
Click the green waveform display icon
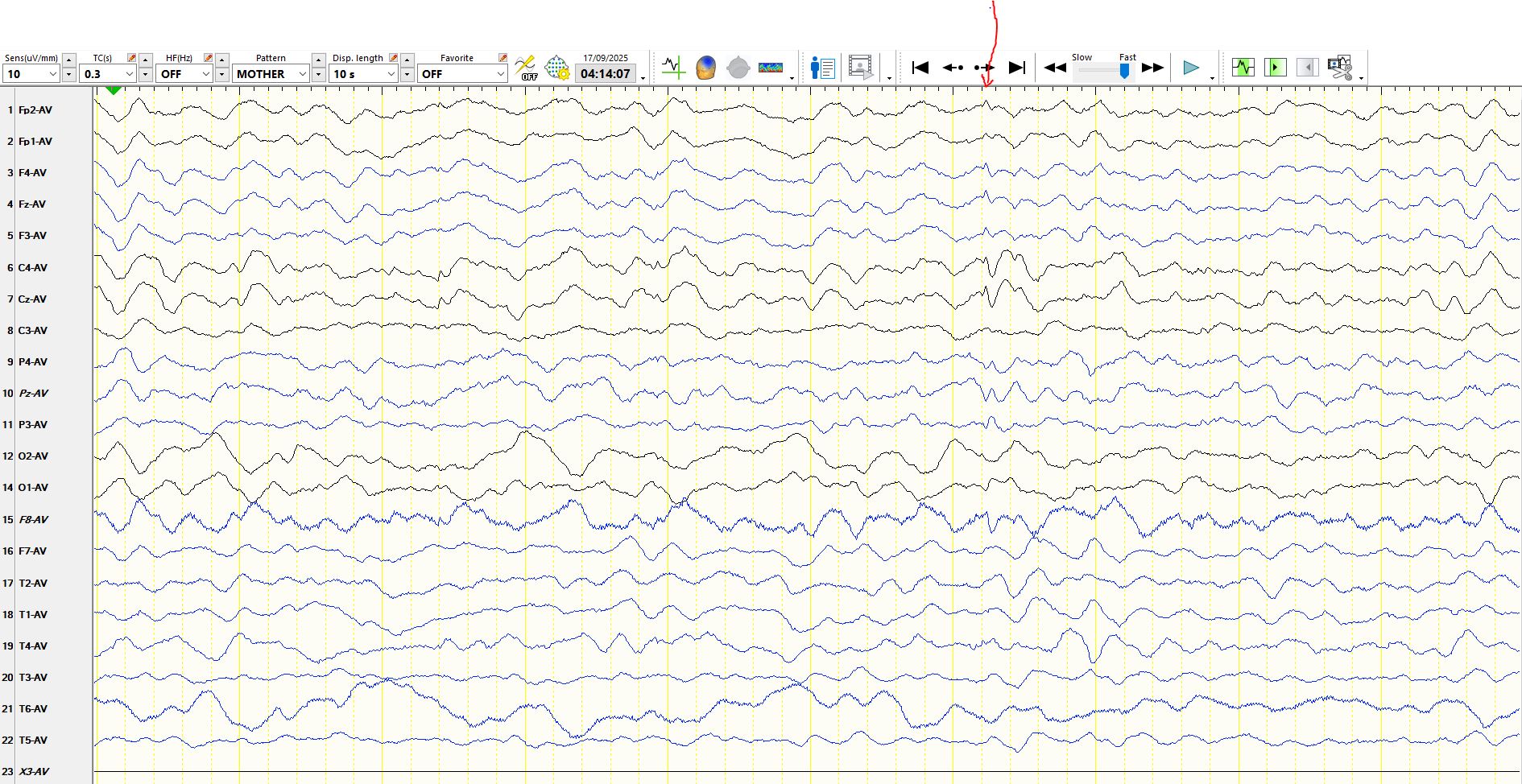tap(1243, 68)
